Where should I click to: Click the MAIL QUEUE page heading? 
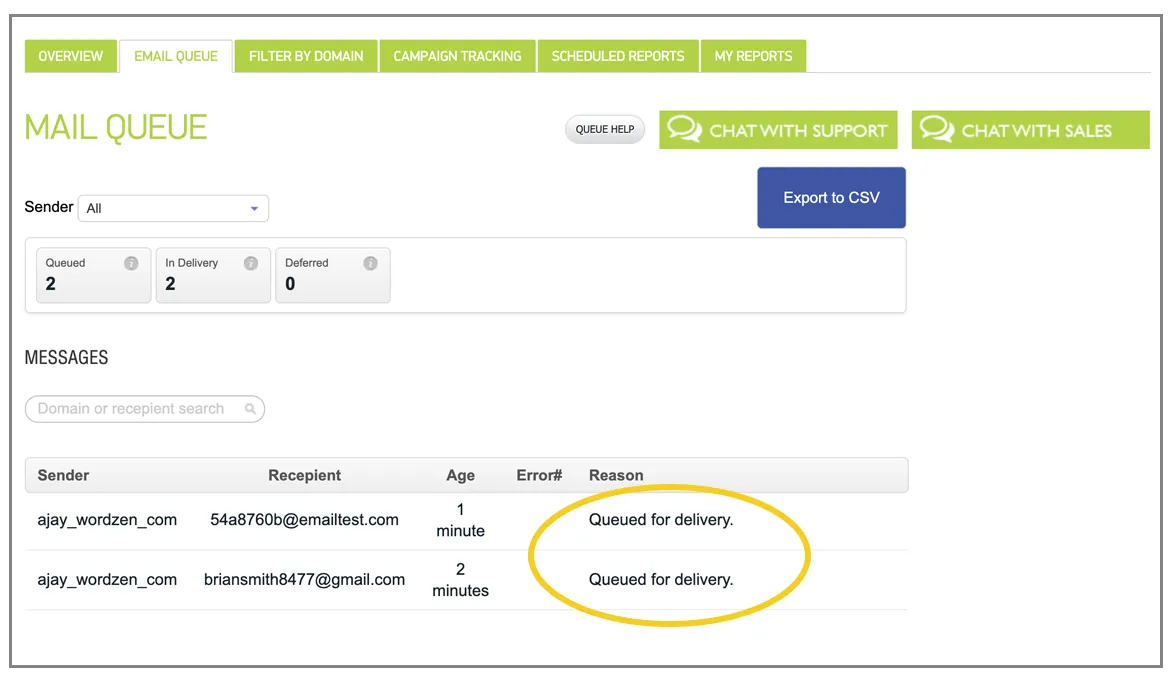116,127
